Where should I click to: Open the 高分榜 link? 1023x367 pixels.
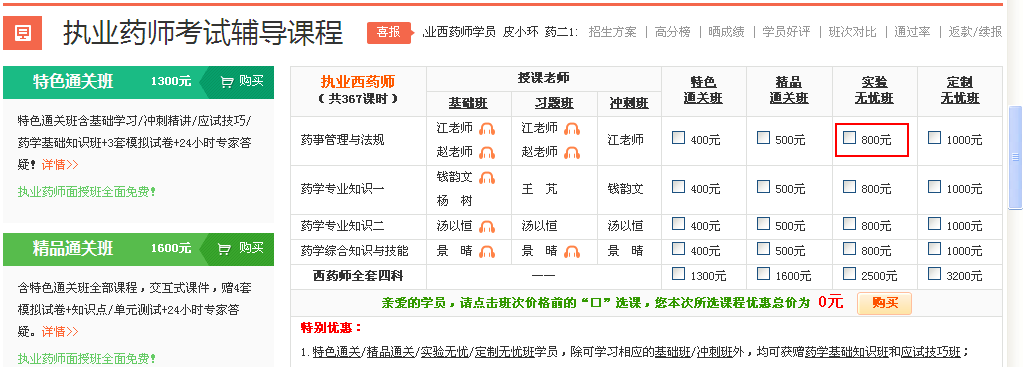point(672,31)
